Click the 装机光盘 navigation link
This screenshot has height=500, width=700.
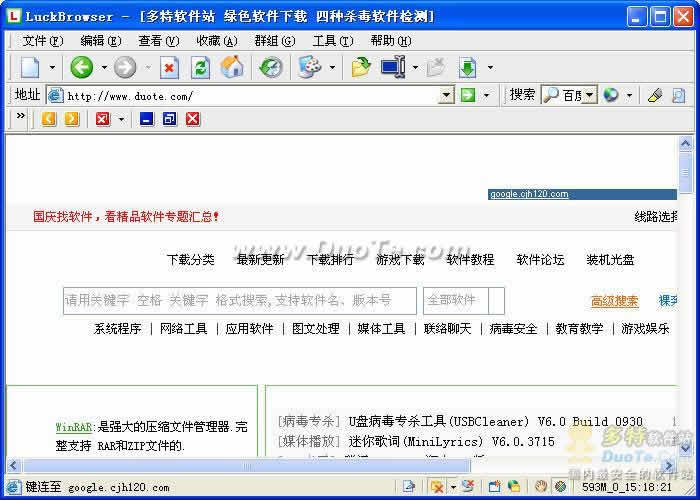(x=610, y=259)
